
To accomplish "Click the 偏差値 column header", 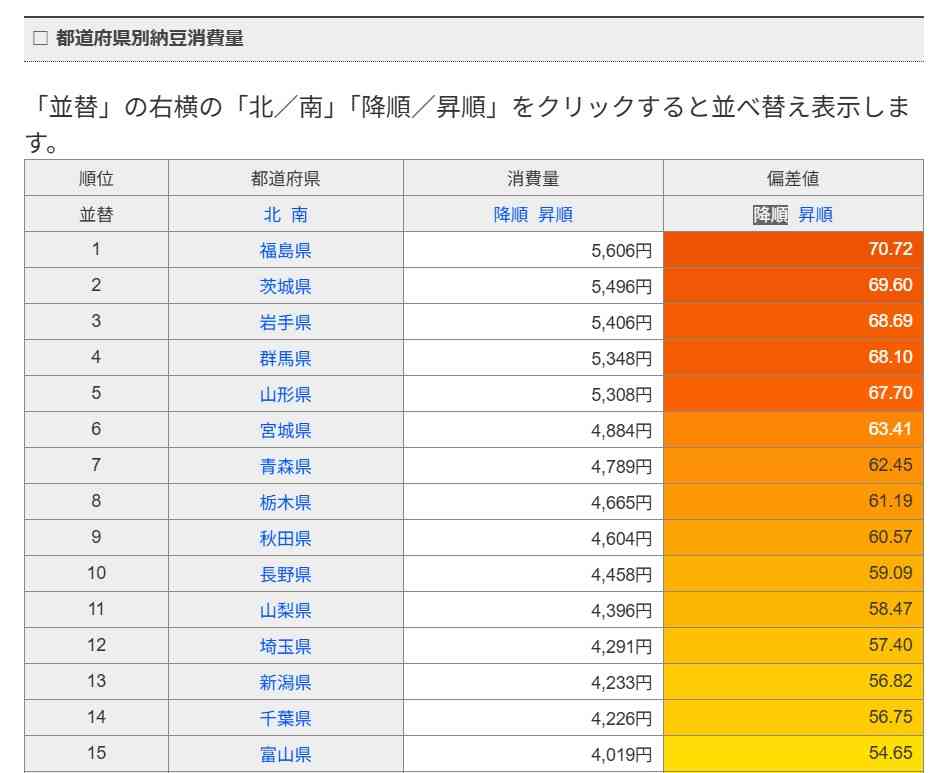I will point(793,178).
